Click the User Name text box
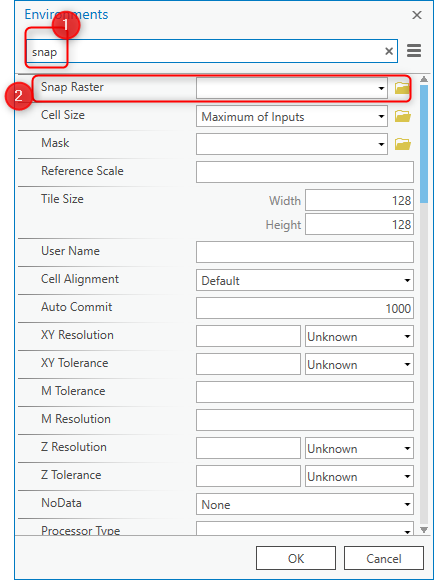434x580 pixels. click(x=305, y=252)
